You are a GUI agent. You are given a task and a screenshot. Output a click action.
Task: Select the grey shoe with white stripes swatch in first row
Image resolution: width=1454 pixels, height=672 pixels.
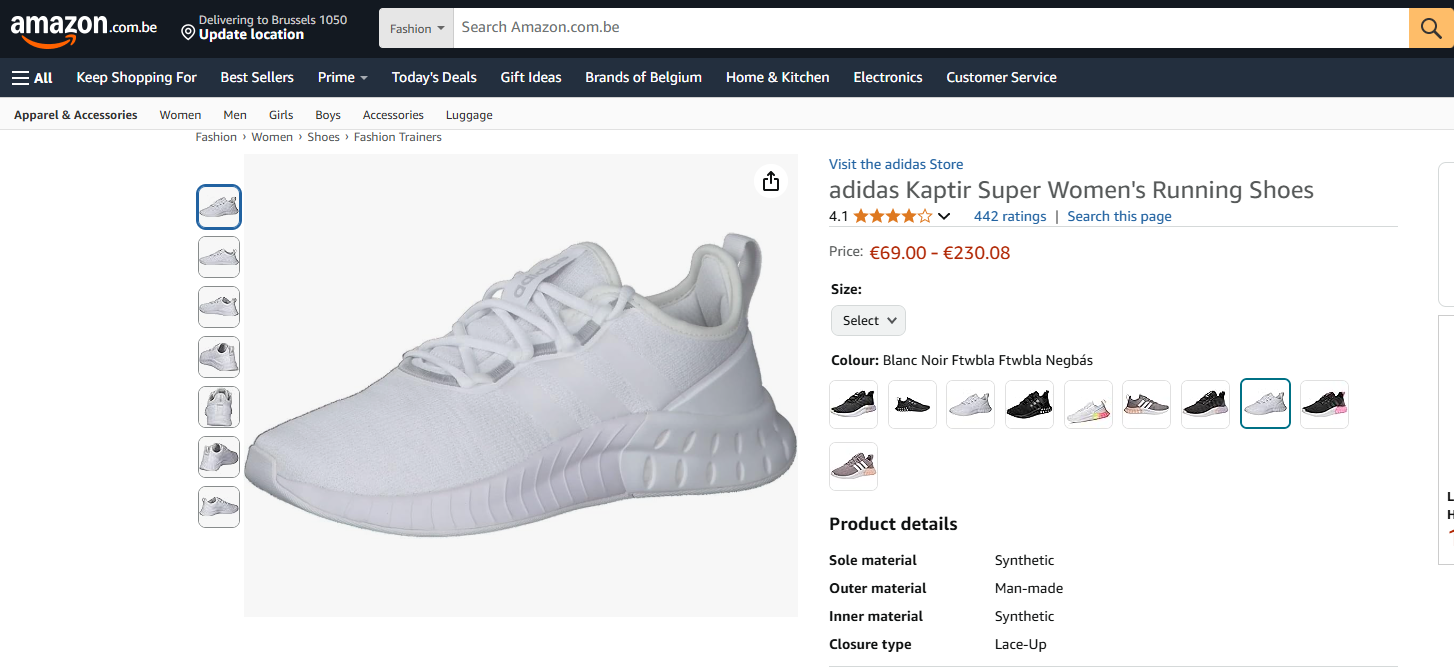click(1146, 405)
